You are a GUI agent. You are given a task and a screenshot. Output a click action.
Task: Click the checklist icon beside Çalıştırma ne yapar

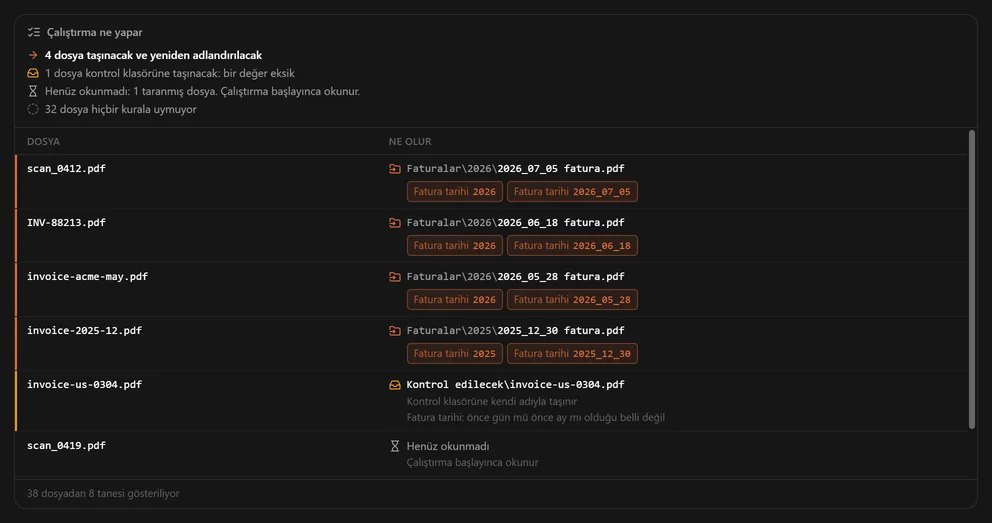[x=34, y=32]
